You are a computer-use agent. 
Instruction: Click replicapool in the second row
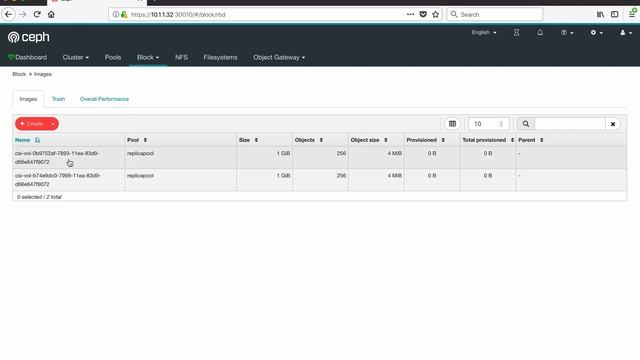(140, 176)
